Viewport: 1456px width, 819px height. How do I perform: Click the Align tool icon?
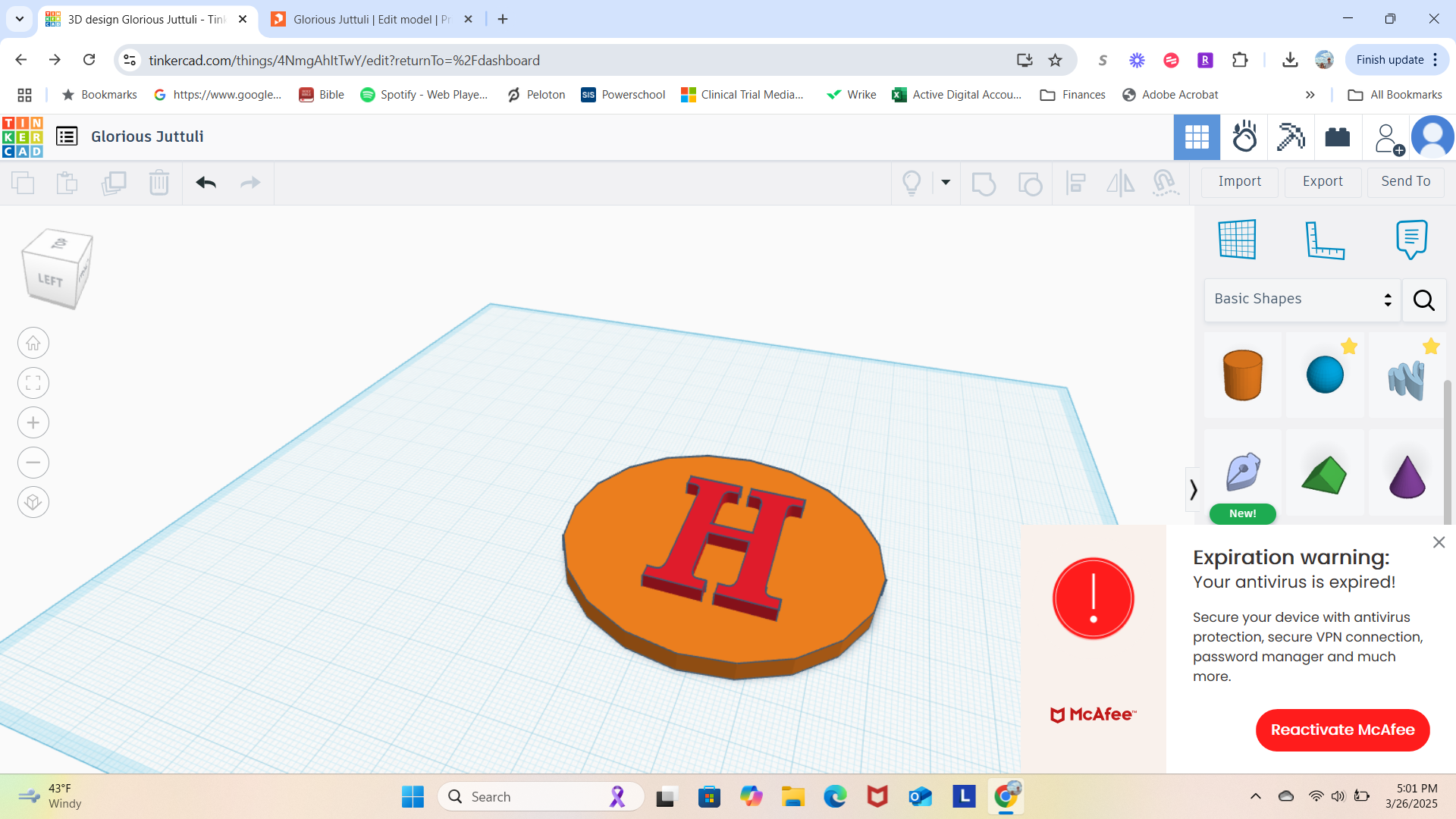pyautogui.click(x=1075, y=184)
